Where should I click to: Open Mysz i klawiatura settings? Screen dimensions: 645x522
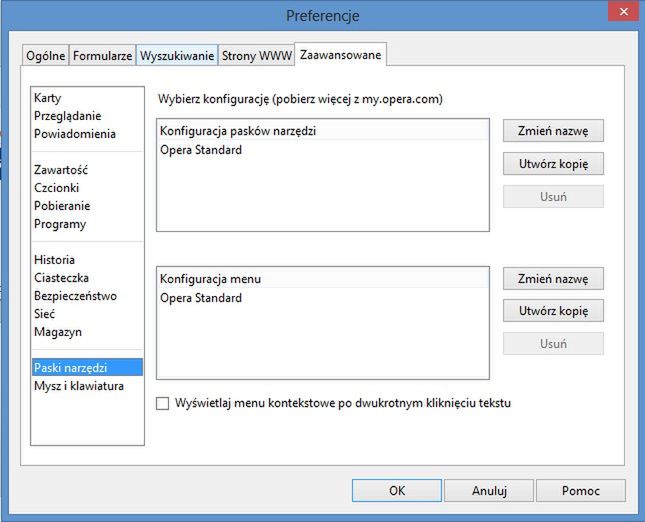[87, 386]
